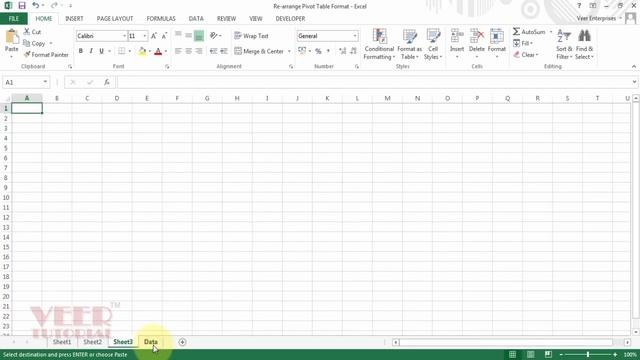Click the Paste clipboard icon
This screenshot has height=360, width=640.
11,38
